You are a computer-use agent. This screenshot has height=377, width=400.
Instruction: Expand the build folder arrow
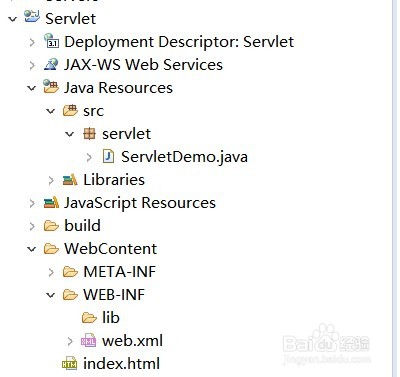(32, 226)
